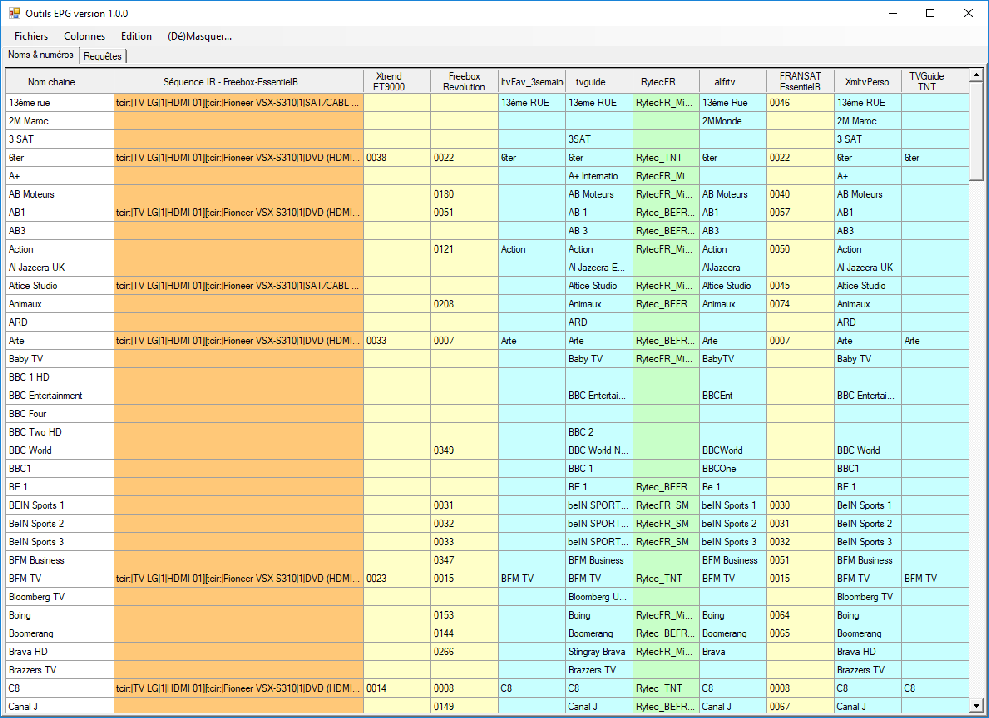Click the TVGuide TNT column header
Screen dimensions: 989x718
[935, 81]
